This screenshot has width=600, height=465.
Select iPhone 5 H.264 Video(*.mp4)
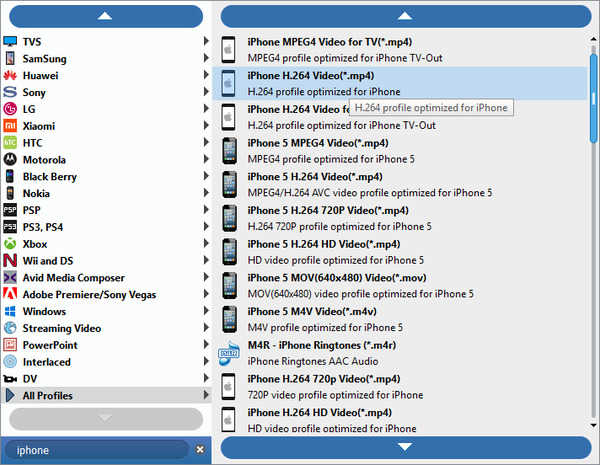400,184
